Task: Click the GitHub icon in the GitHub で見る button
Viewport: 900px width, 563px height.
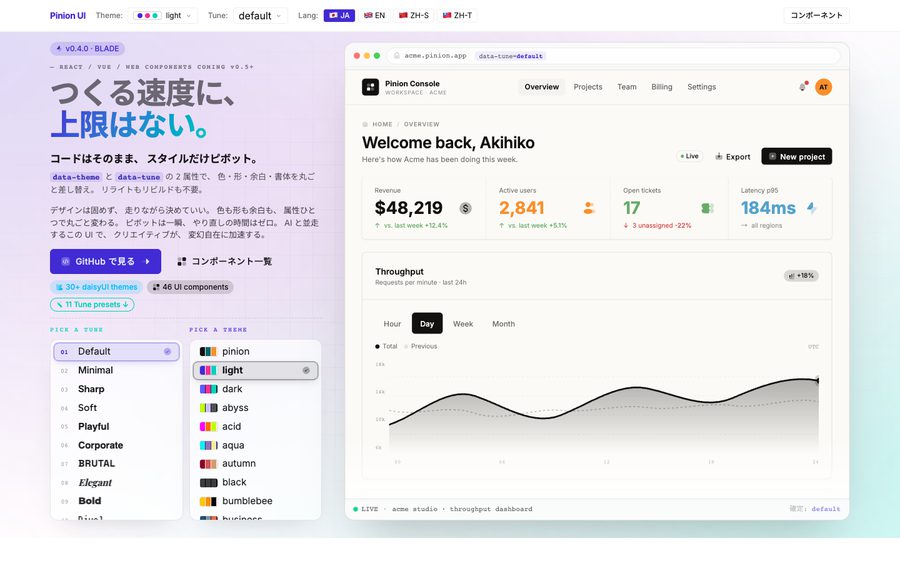Action: (x=65, y=262)
